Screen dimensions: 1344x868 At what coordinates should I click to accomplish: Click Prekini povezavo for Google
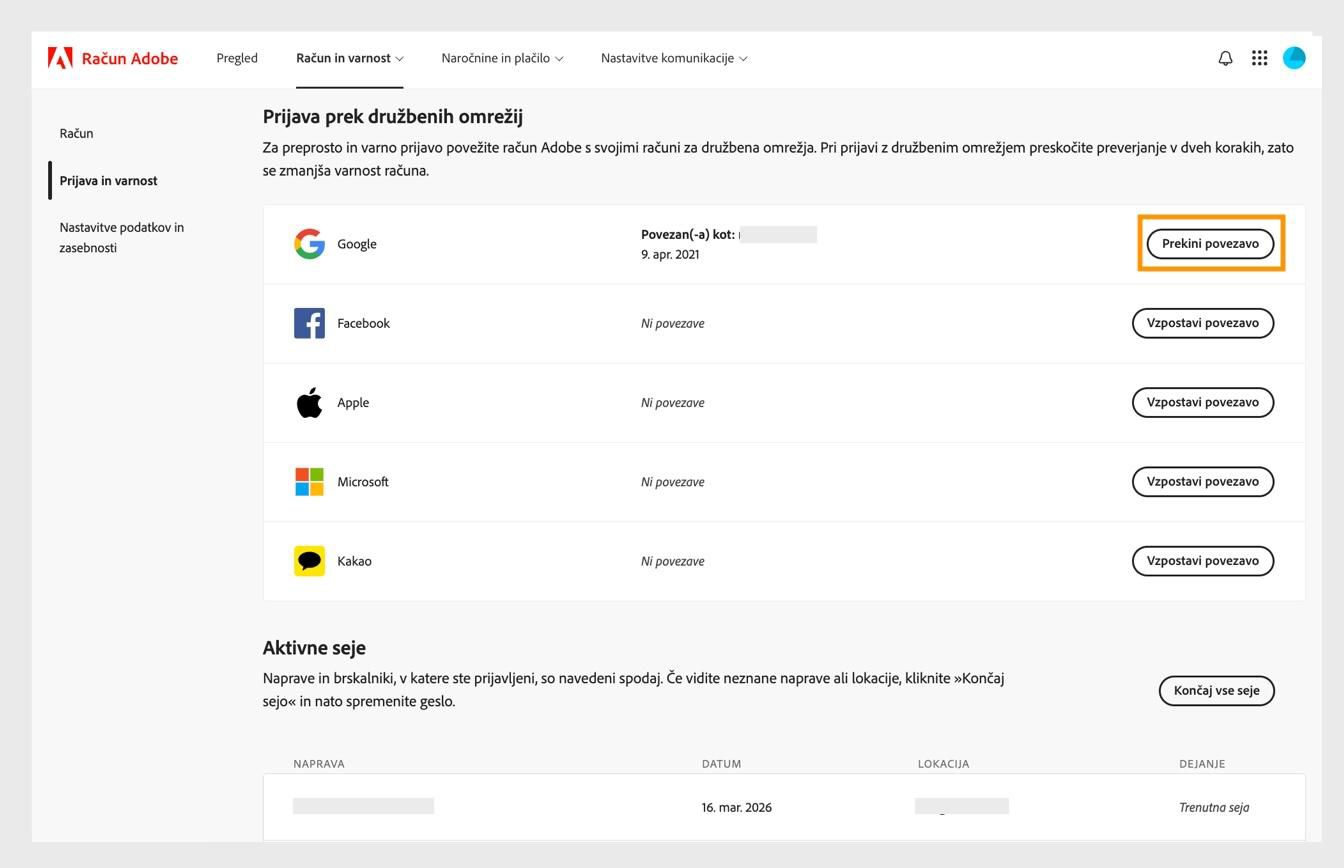click(1210, 243)
